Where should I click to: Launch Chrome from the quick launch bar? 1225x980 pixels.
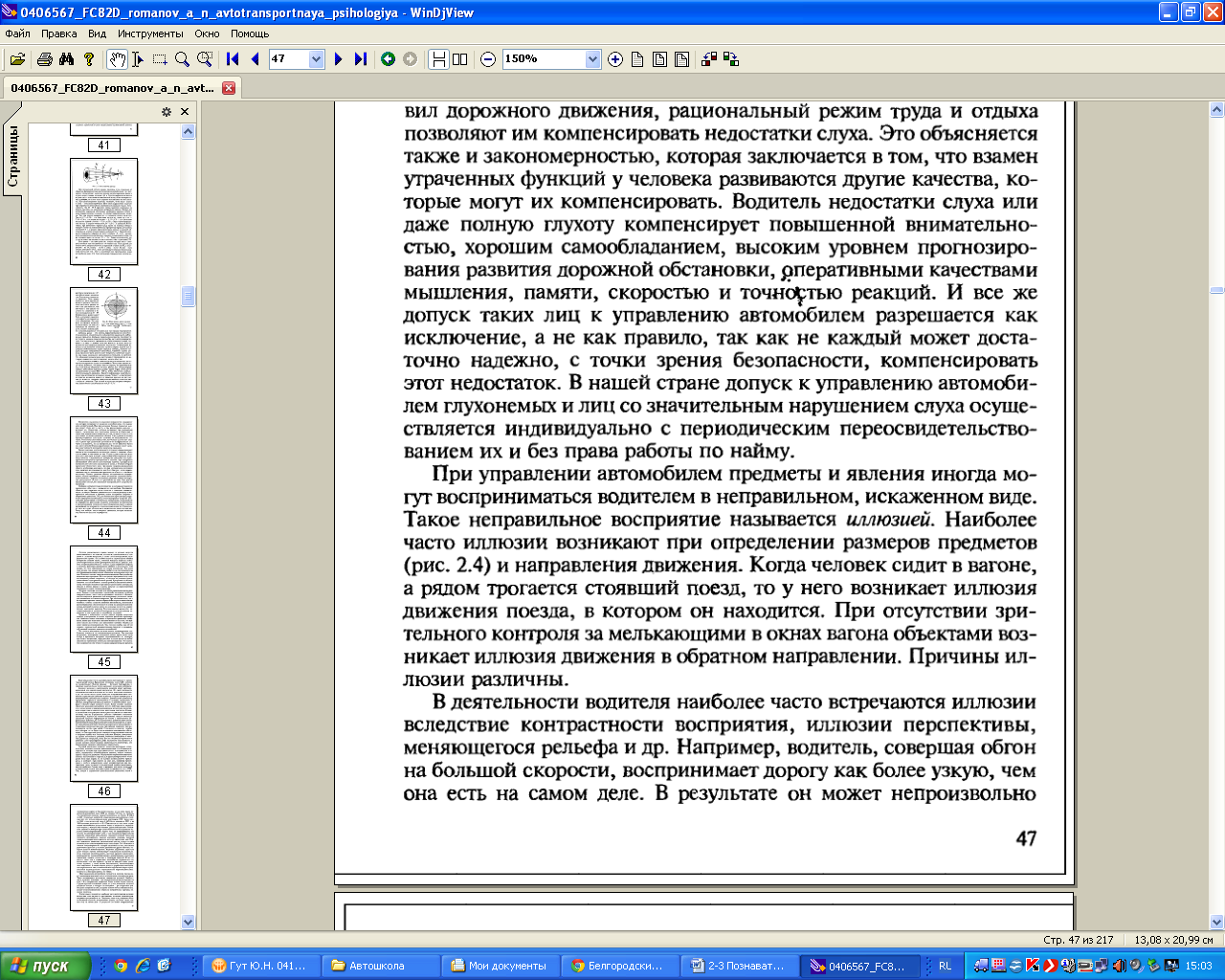pyautogui.click(x=121, y=966)
